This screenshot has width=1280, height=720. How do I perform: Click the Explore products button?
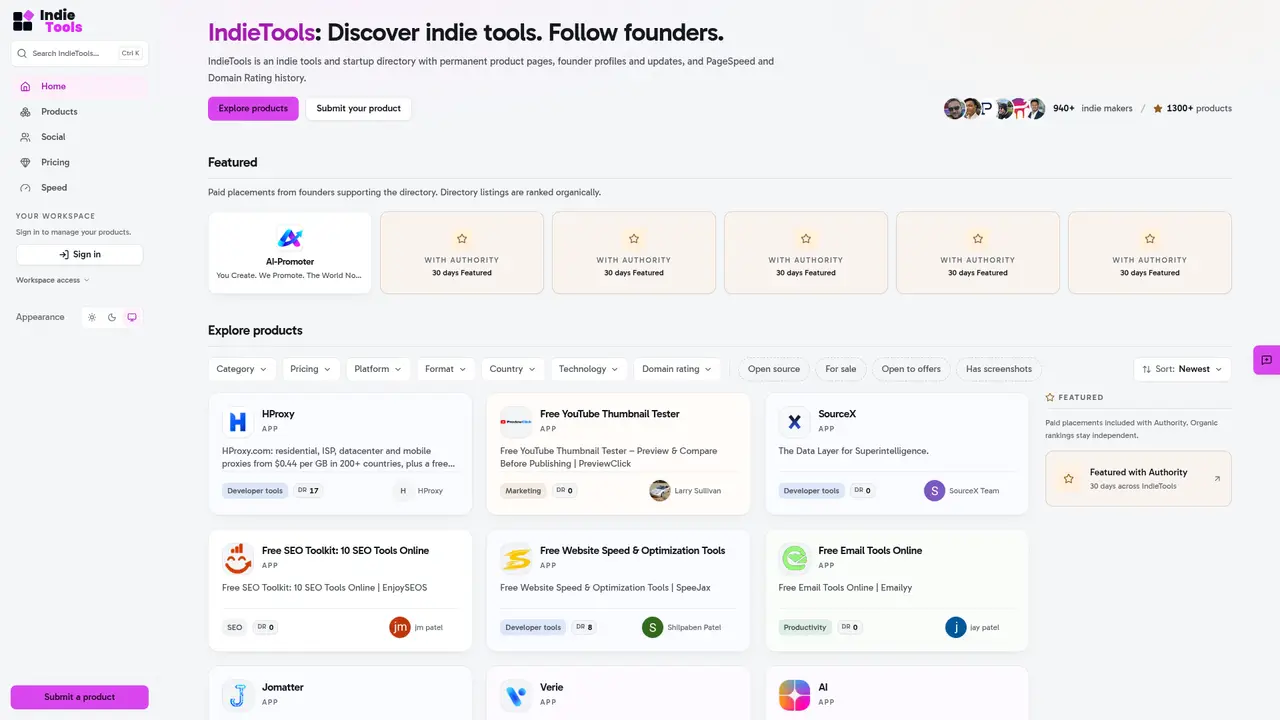(253, 108)
